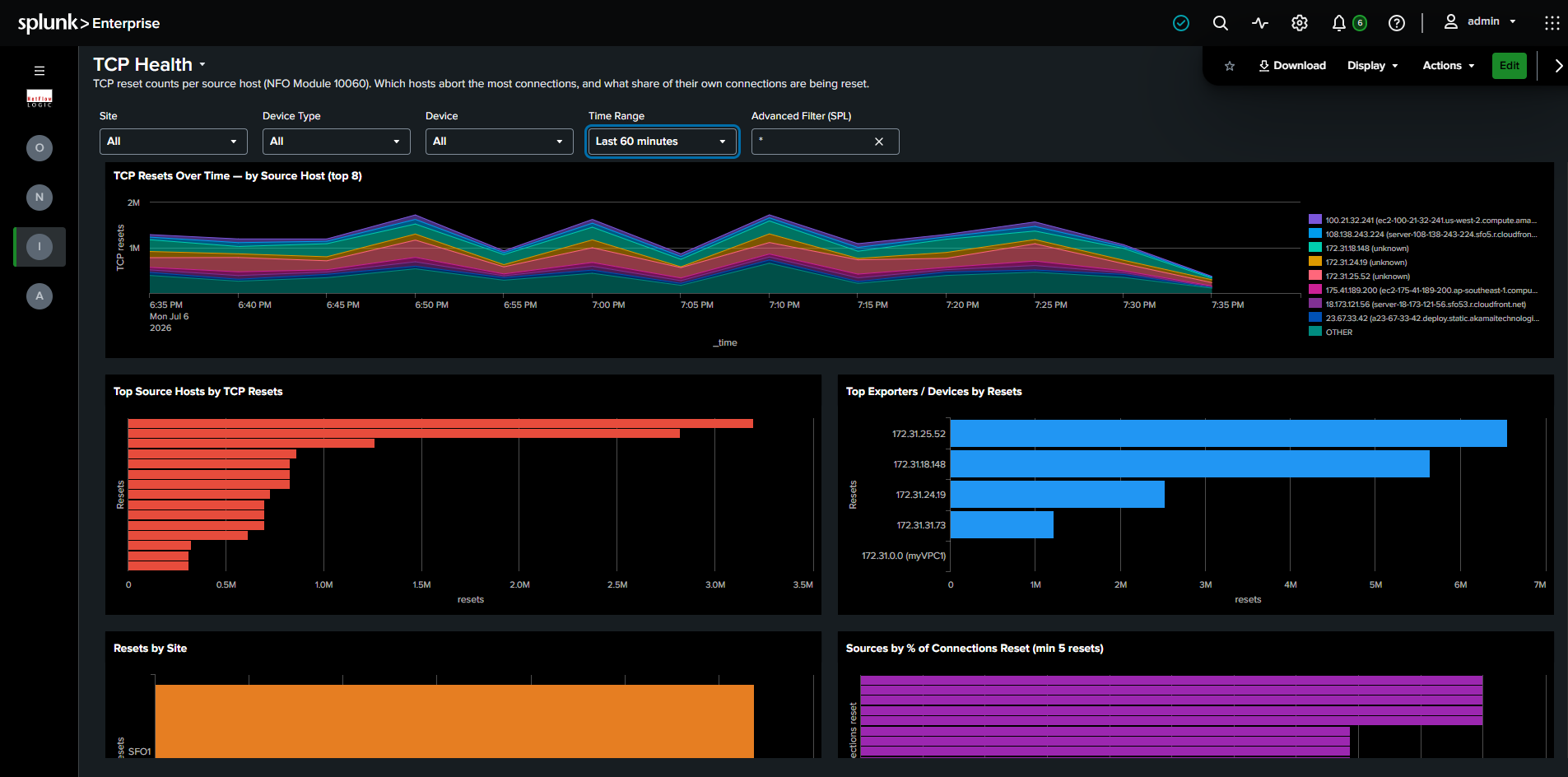Click legend entry 172.31.24.19 (unknown)
The image size is (1568, 777).
click(x=1366, y=263)
